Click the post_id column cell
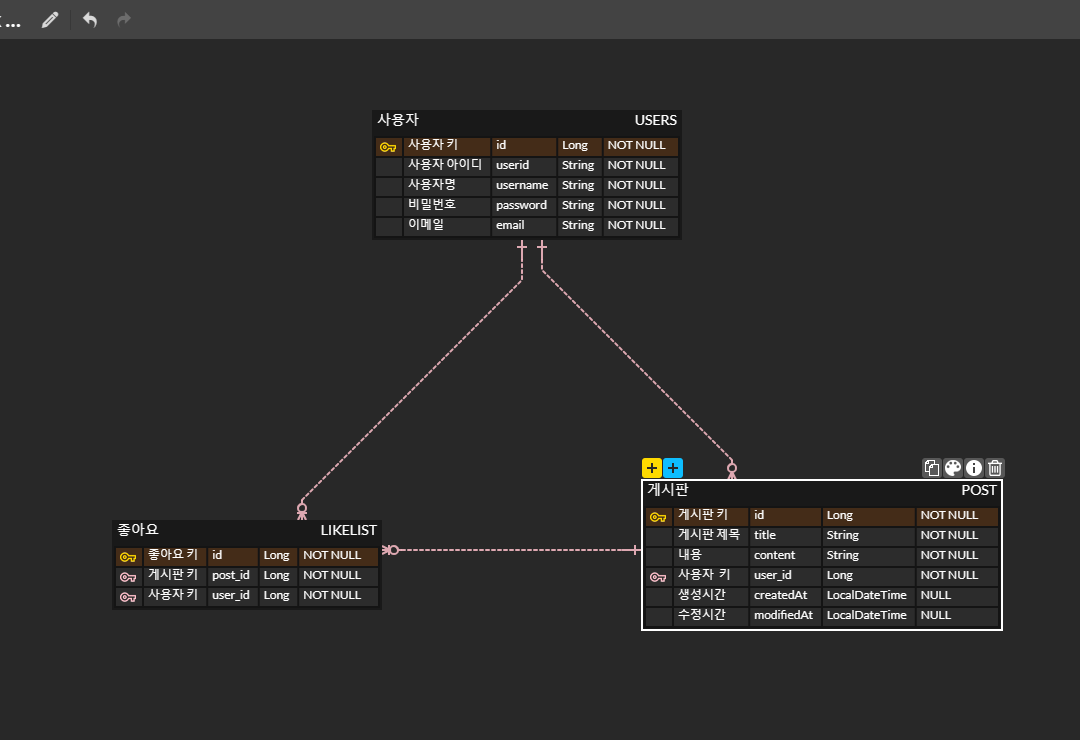 pyautogui.click(x=233, y=575)
